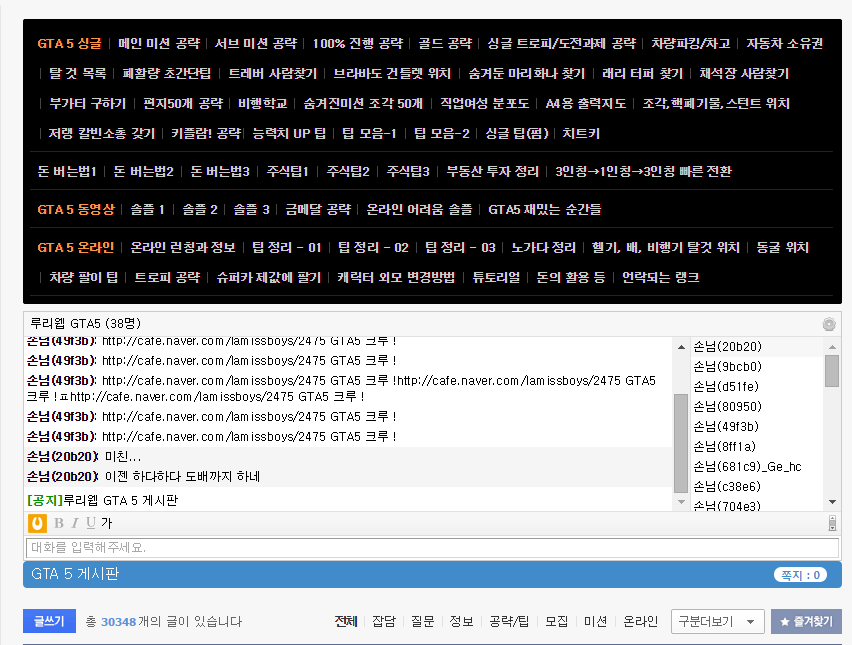Open 솔플 1 video link
Viewport: 852px width, 645px height.
click(147, 210)
